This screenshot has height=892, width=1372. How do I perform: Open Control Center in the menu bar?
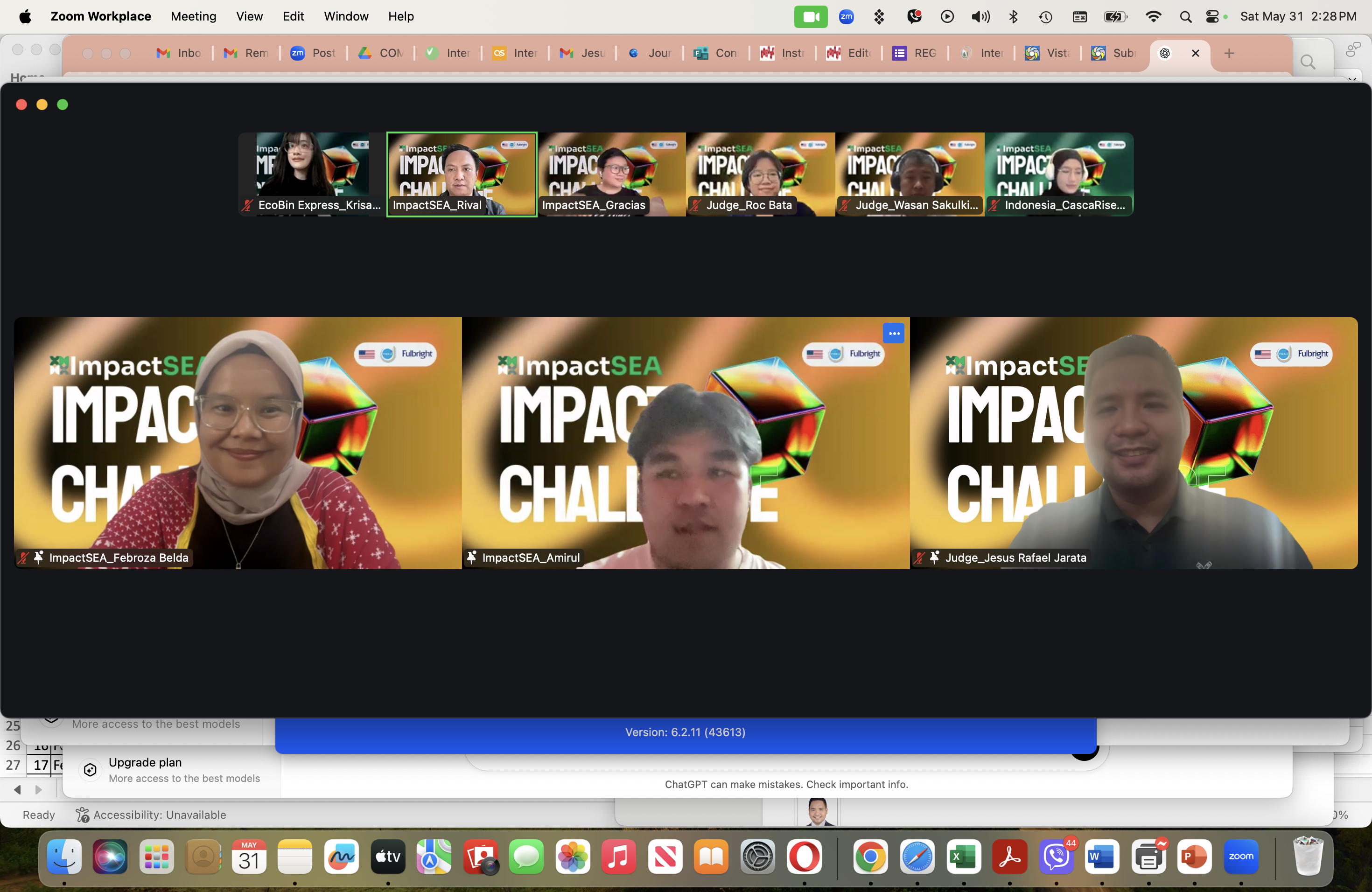point(1212,17)
